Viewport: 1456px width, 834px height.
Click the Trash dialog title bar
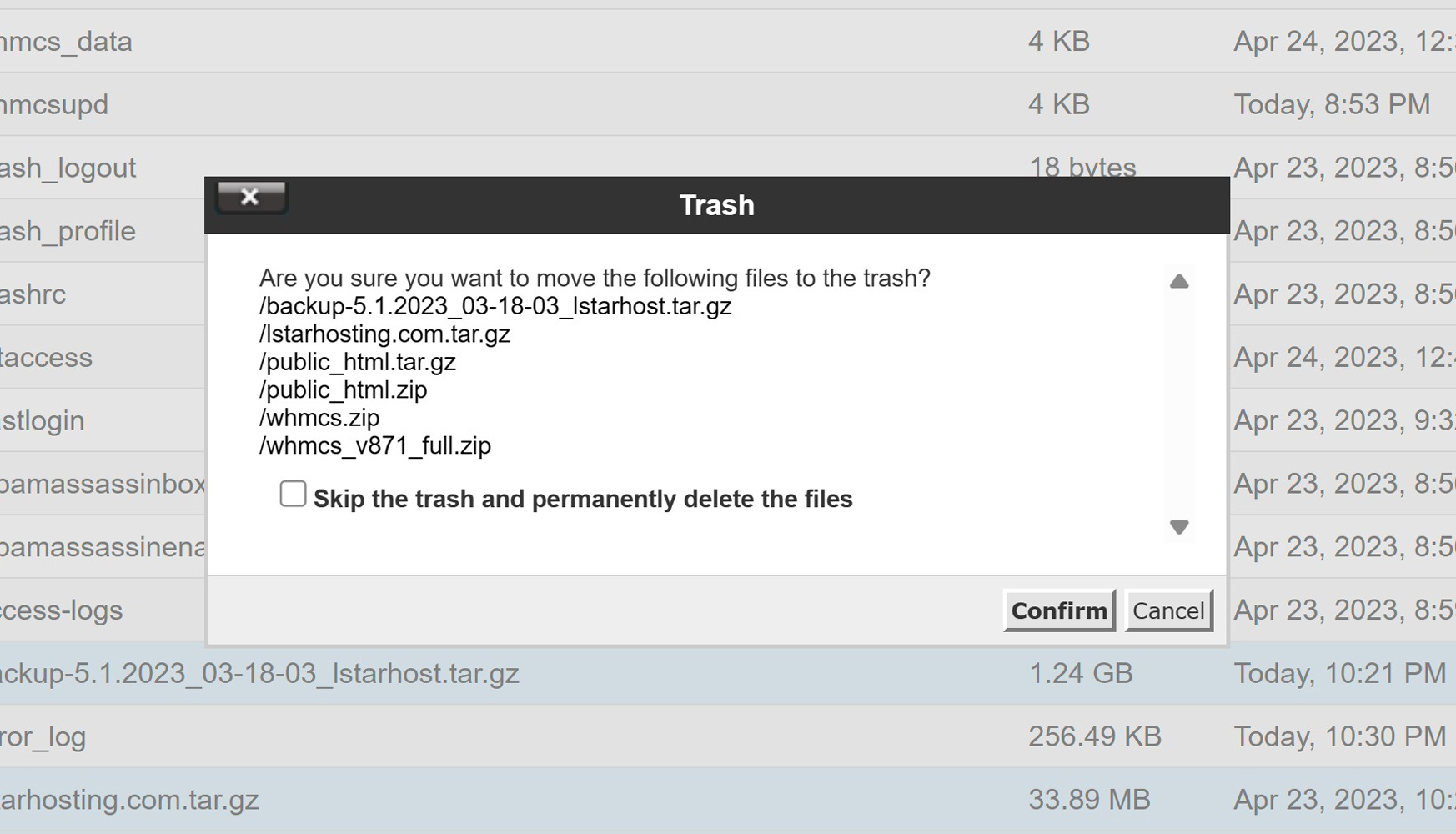click(x=717, y=205)
